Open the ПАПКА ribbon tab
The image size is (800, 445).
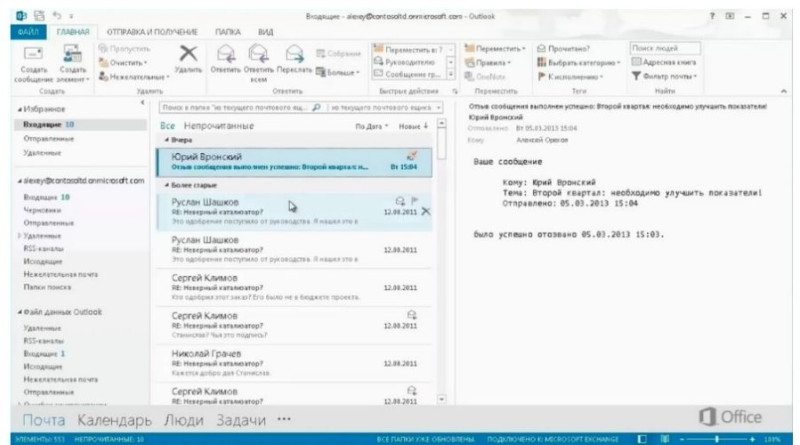(228, 32)
